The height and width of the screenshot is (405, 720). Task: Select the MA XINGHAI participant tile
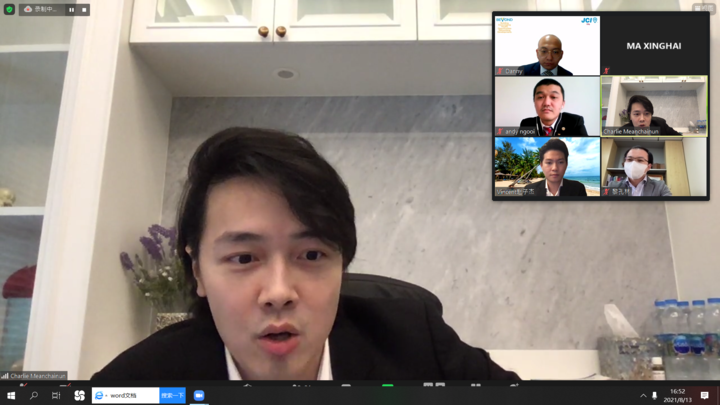click(654, 45)
